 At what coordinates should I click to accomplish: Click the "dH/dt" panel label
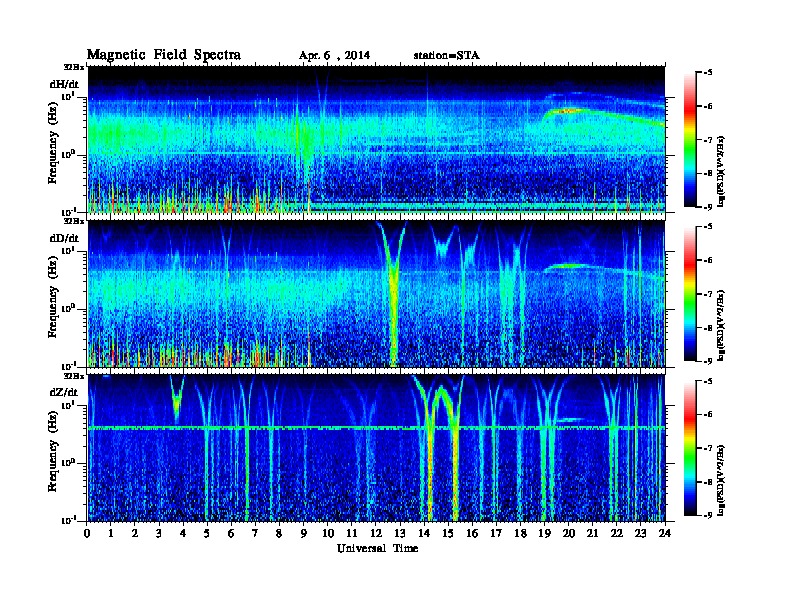click(64, 84)
